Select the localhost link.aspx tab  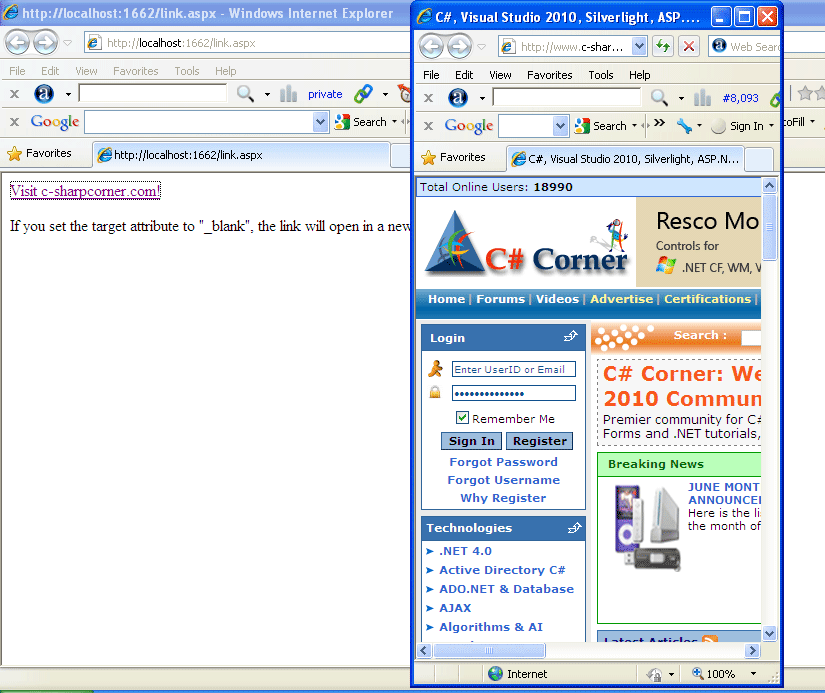tap(242, 155)
